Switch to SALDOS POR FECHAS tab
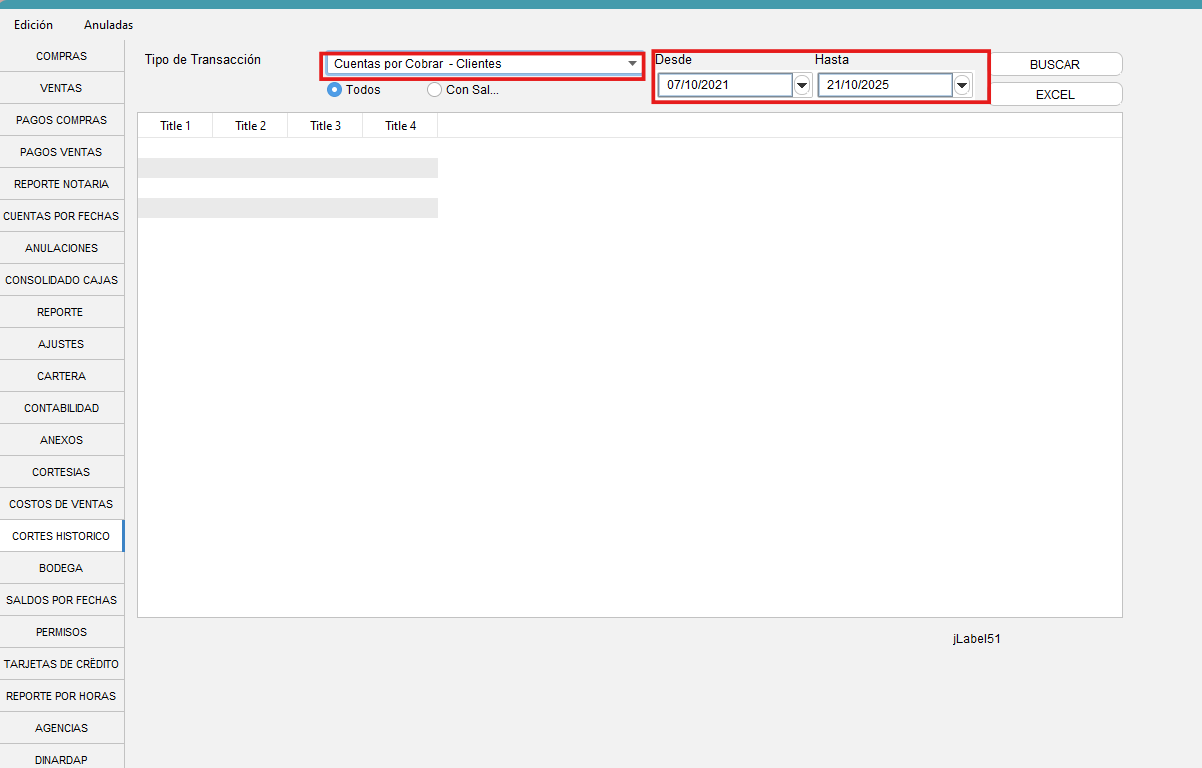This screenshot has width=1202, height=768. [61, 600]
